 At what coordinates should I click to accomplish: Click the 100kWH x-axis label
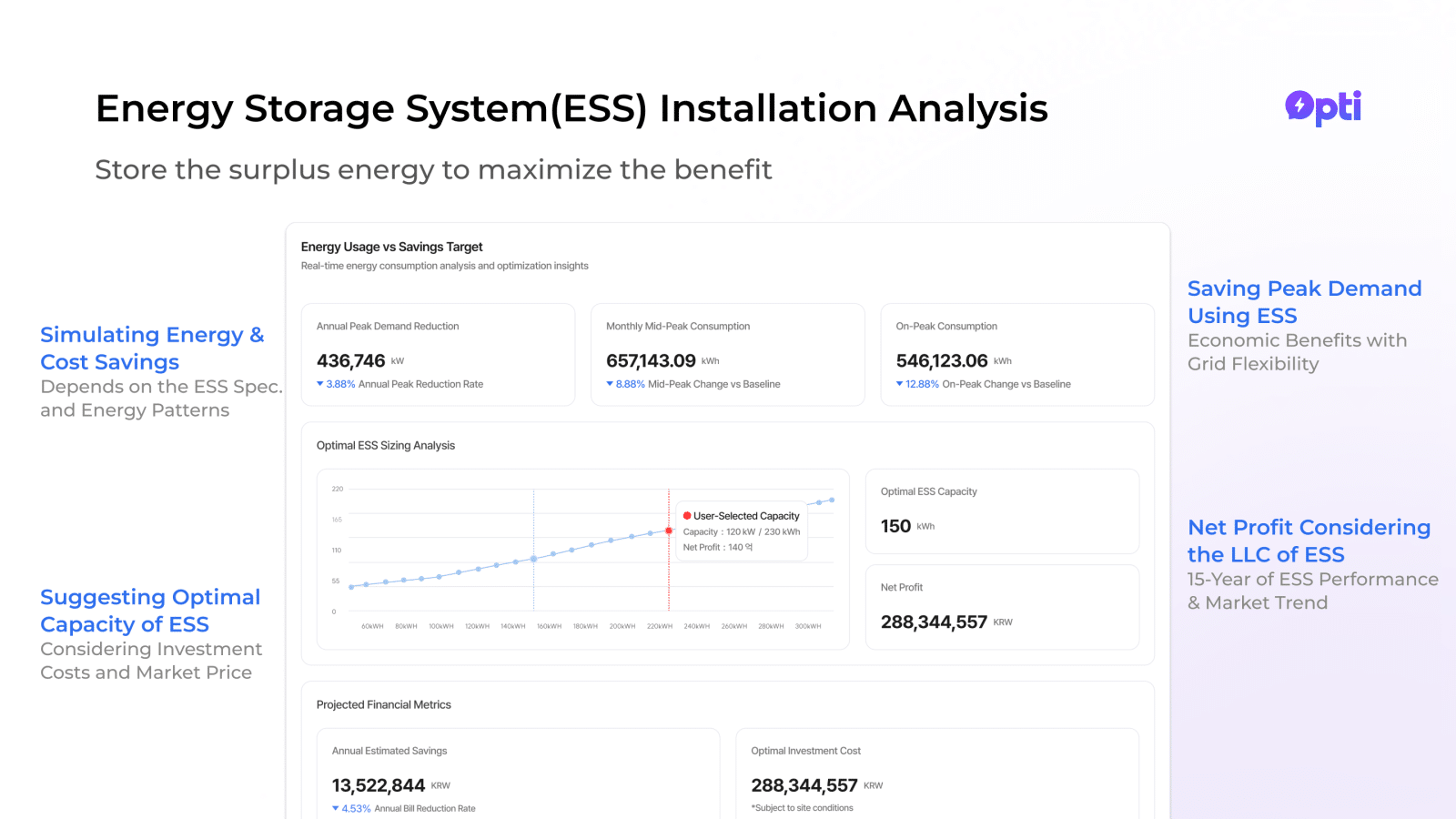441,626
